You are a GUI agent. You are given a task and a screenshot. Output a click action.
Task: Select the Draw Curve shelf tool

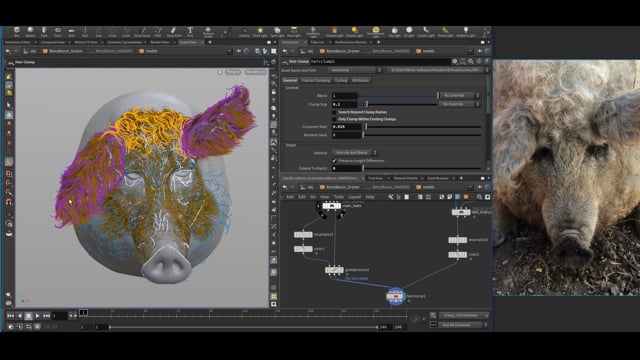(x=142, y=32)
